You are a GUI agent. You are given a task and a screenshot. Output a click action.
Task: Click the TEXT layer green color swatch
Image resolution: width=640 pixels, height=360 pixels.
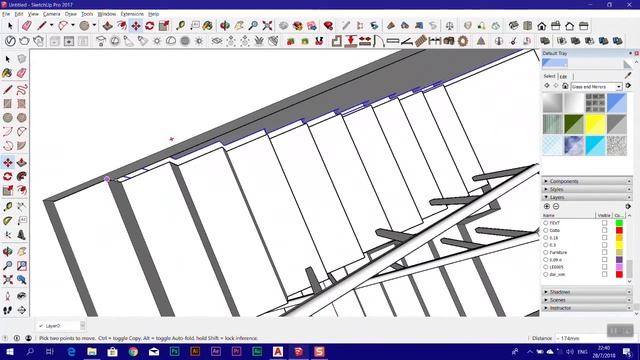point(619,223)
